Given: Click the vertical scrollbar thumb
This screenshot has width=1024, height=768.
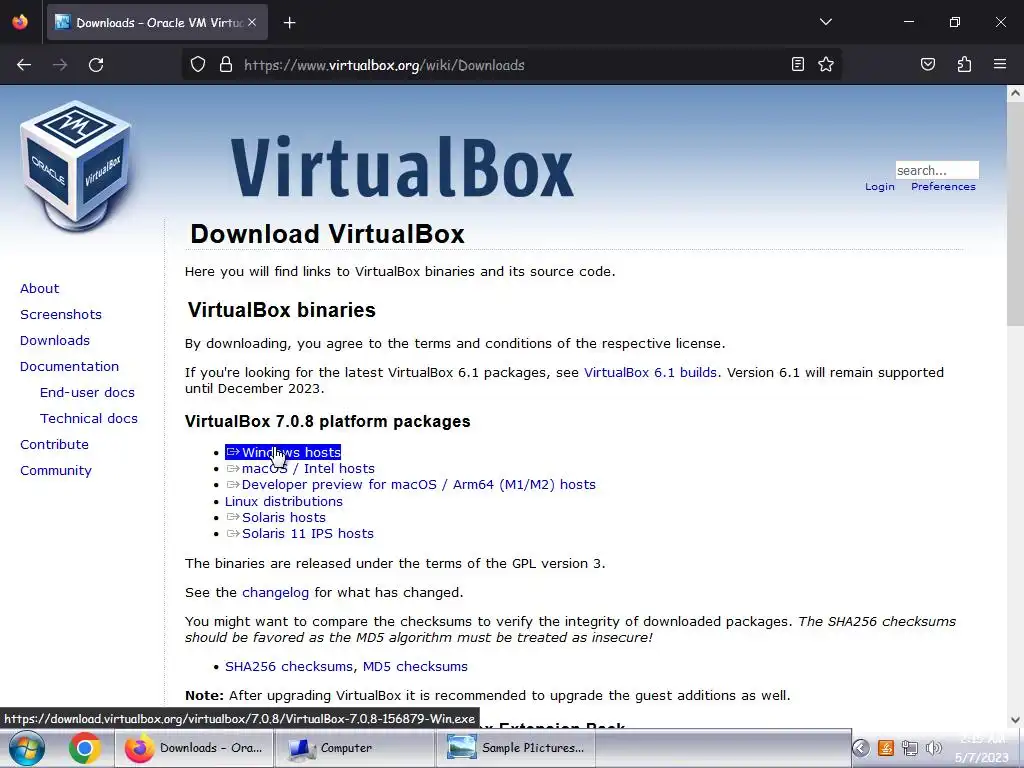Looking at the screenshot, I should click(x=1015, y=214).
